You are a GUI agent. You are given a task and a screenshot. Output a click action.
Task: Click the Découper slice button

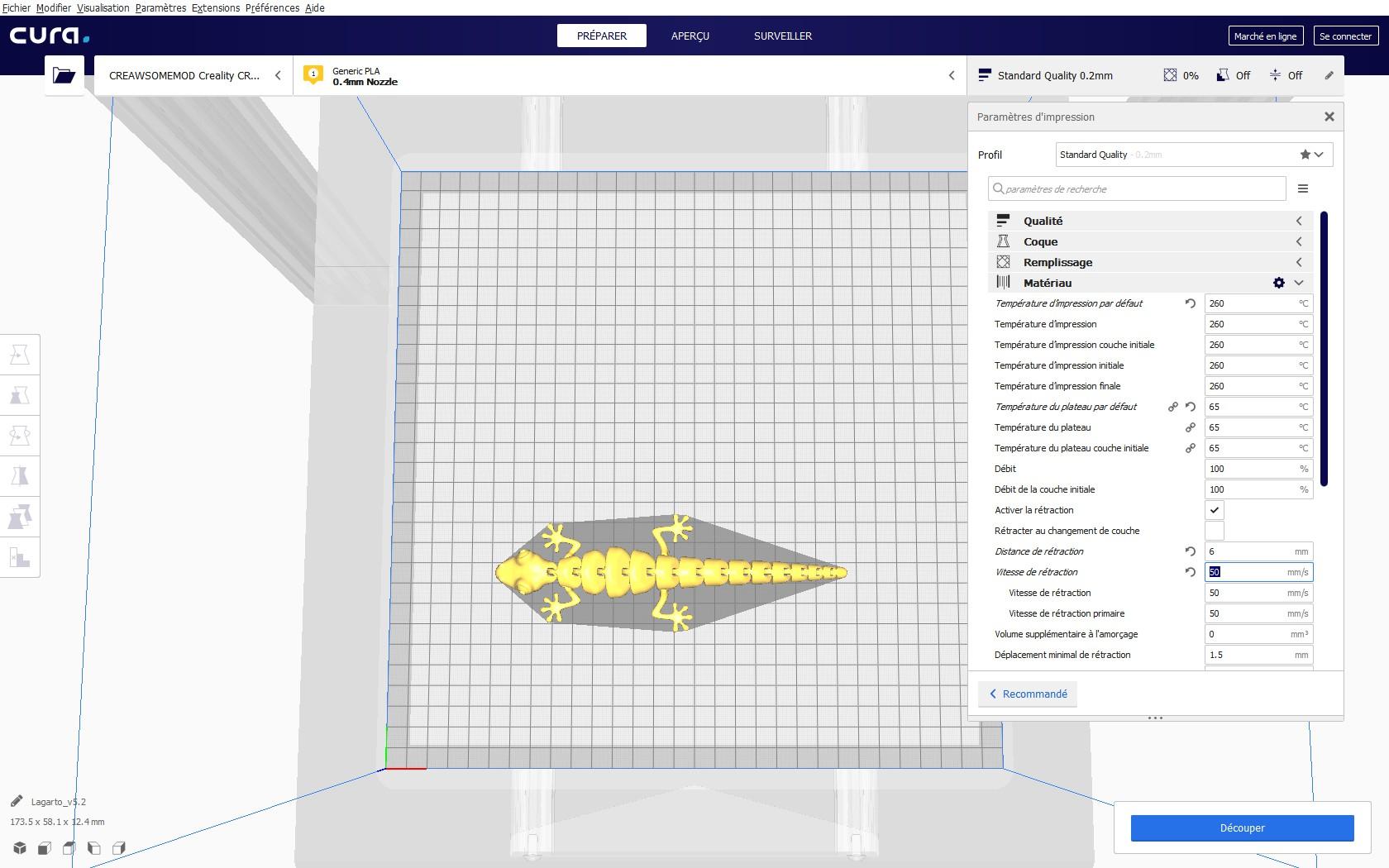[1242, 827]
